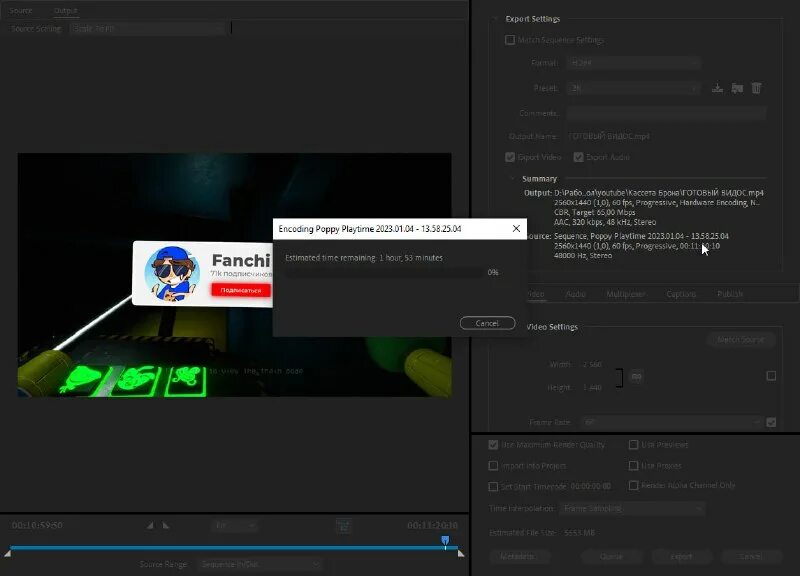Enable the Use Previews checkbox

click(x=633, y=445)
